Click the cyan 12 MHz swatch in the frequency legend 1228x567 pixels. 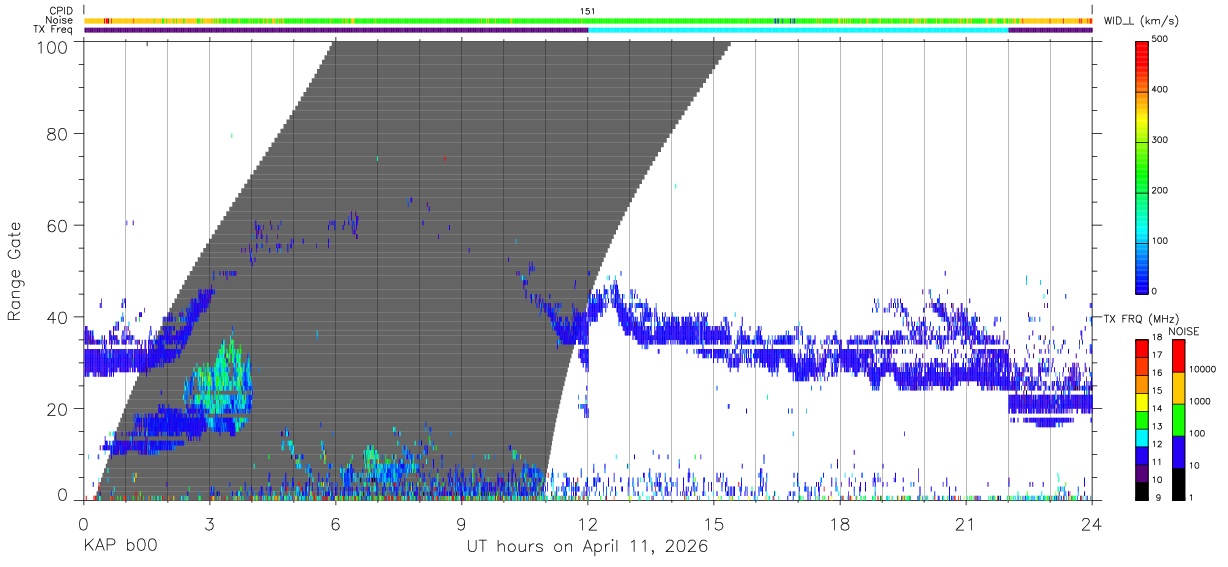[x=1141, y=437]
